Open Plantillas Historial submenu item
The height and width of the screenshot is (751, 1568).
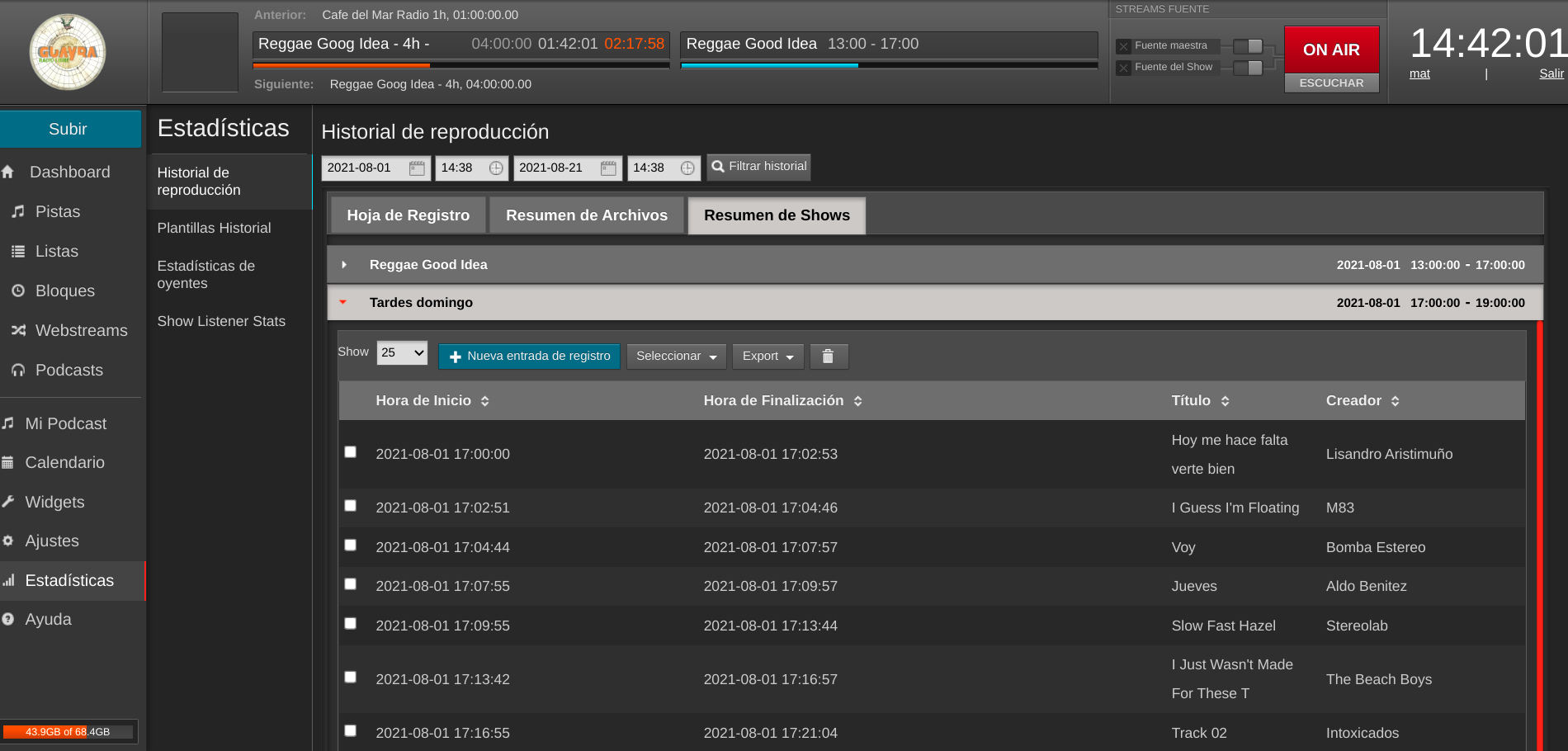click(215, 228)
